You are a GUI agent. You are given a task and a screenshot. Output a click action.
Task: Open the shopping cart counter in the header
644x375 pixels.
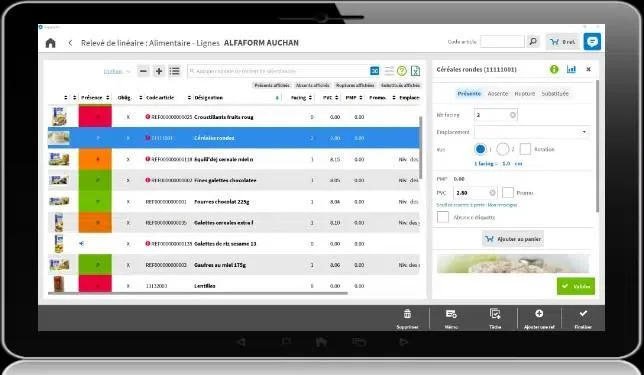pyautogui.click(x=562, y=42)
